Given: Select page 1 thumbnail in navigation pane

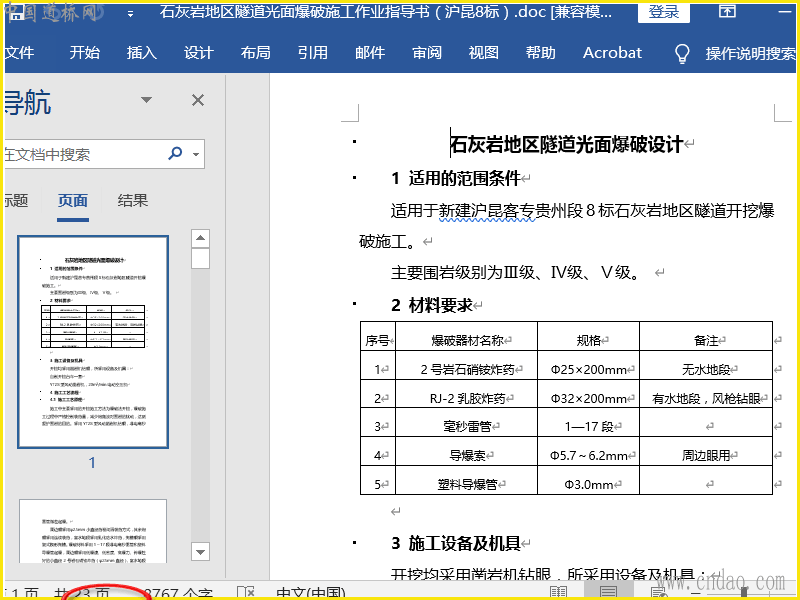Looking at the screenshot, I should [93, 342].
